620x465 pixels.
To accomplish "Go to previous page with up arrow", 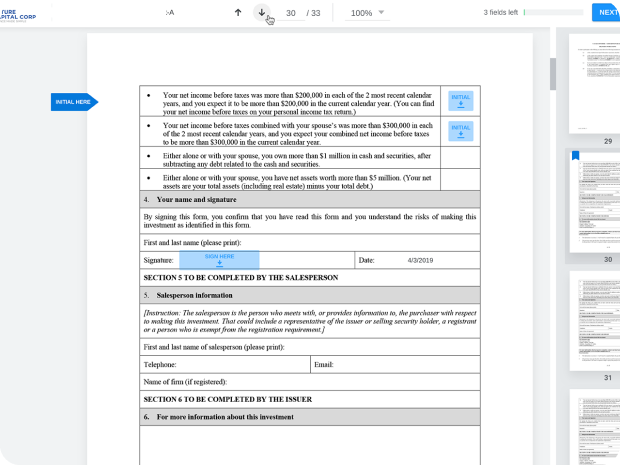I will pos(238,13).
